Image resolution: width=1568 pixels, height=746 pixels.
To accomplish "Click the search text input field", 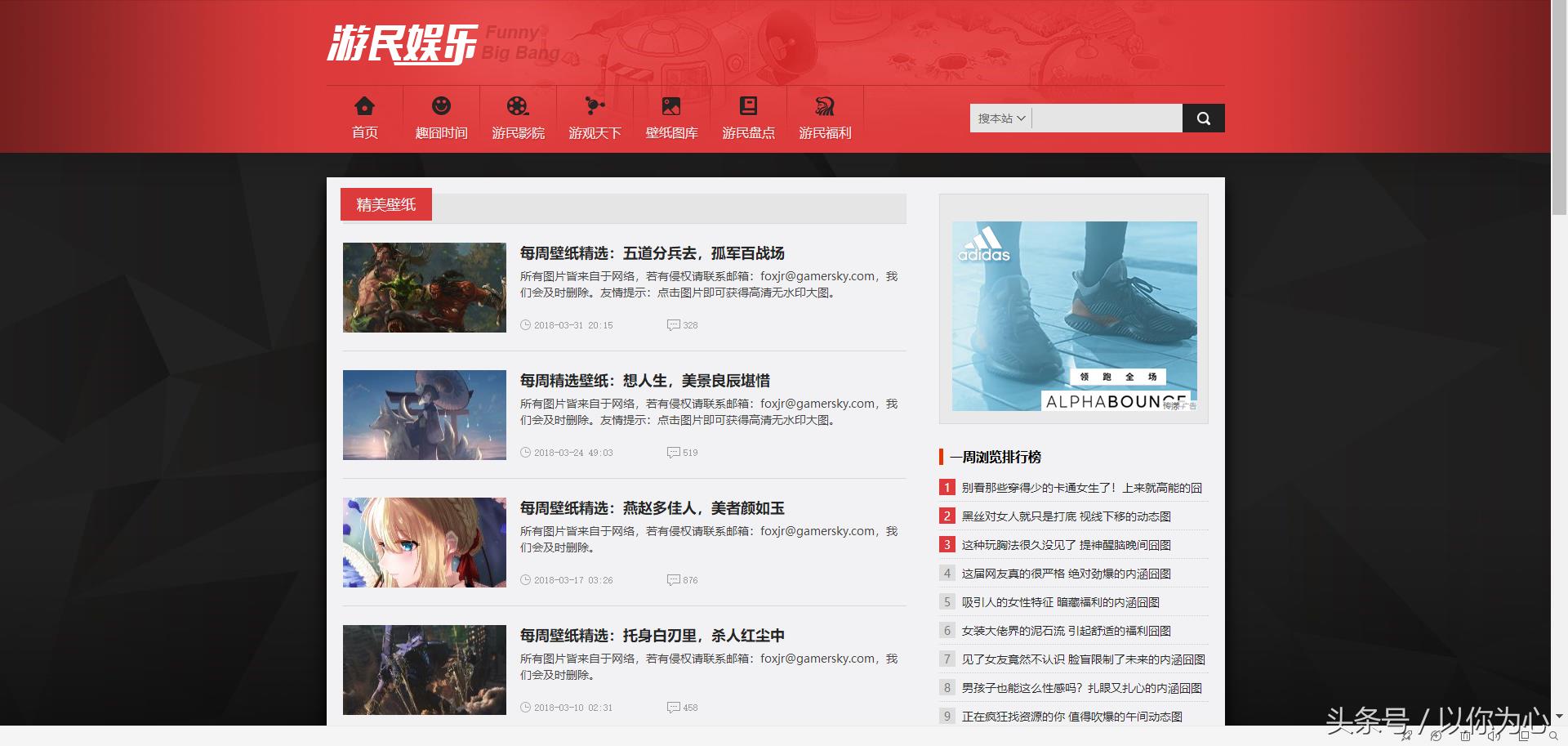I will pos(1107,118).
